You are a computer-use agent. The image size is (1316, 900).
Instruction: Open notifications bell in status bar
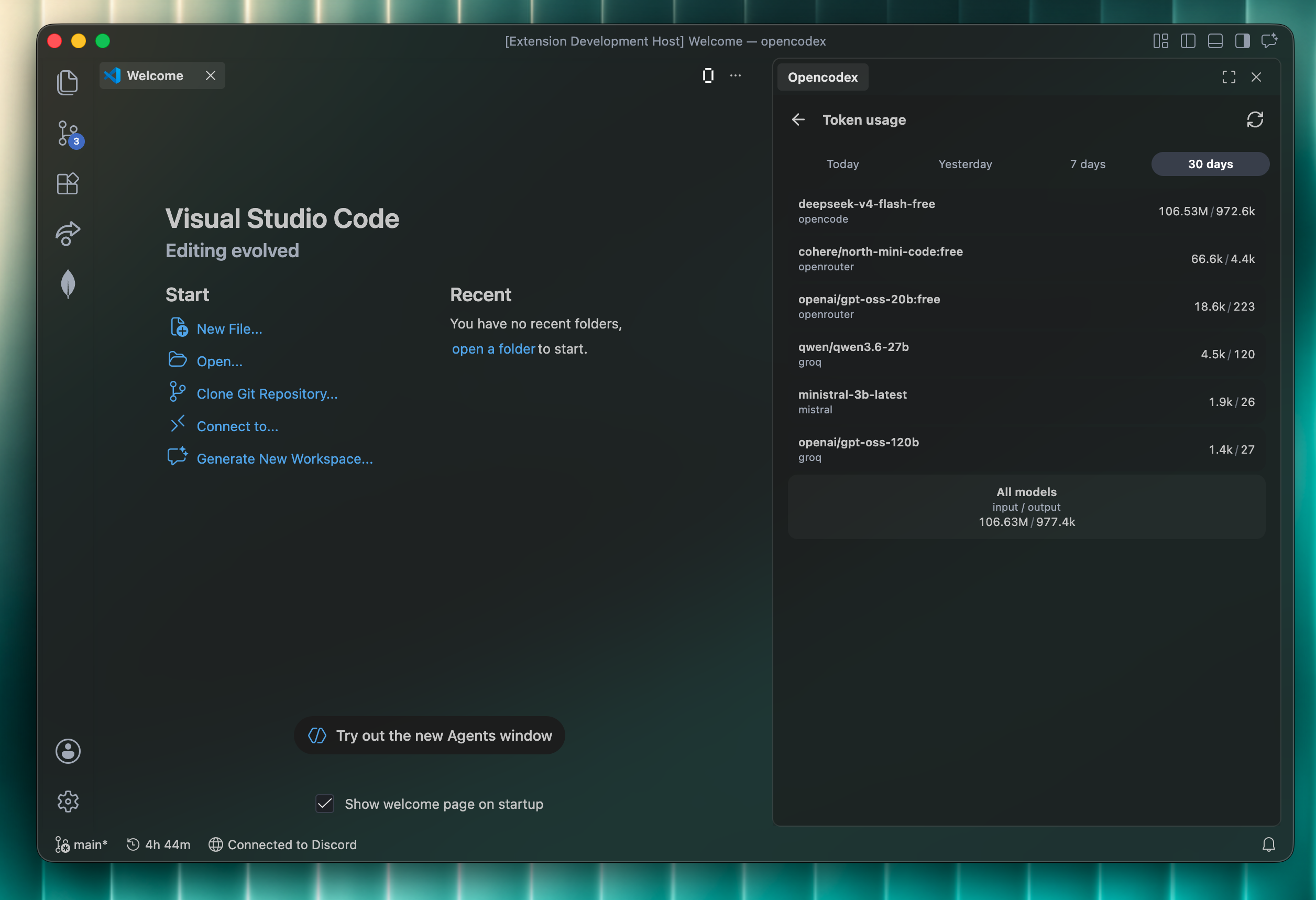click(1268, 844)
